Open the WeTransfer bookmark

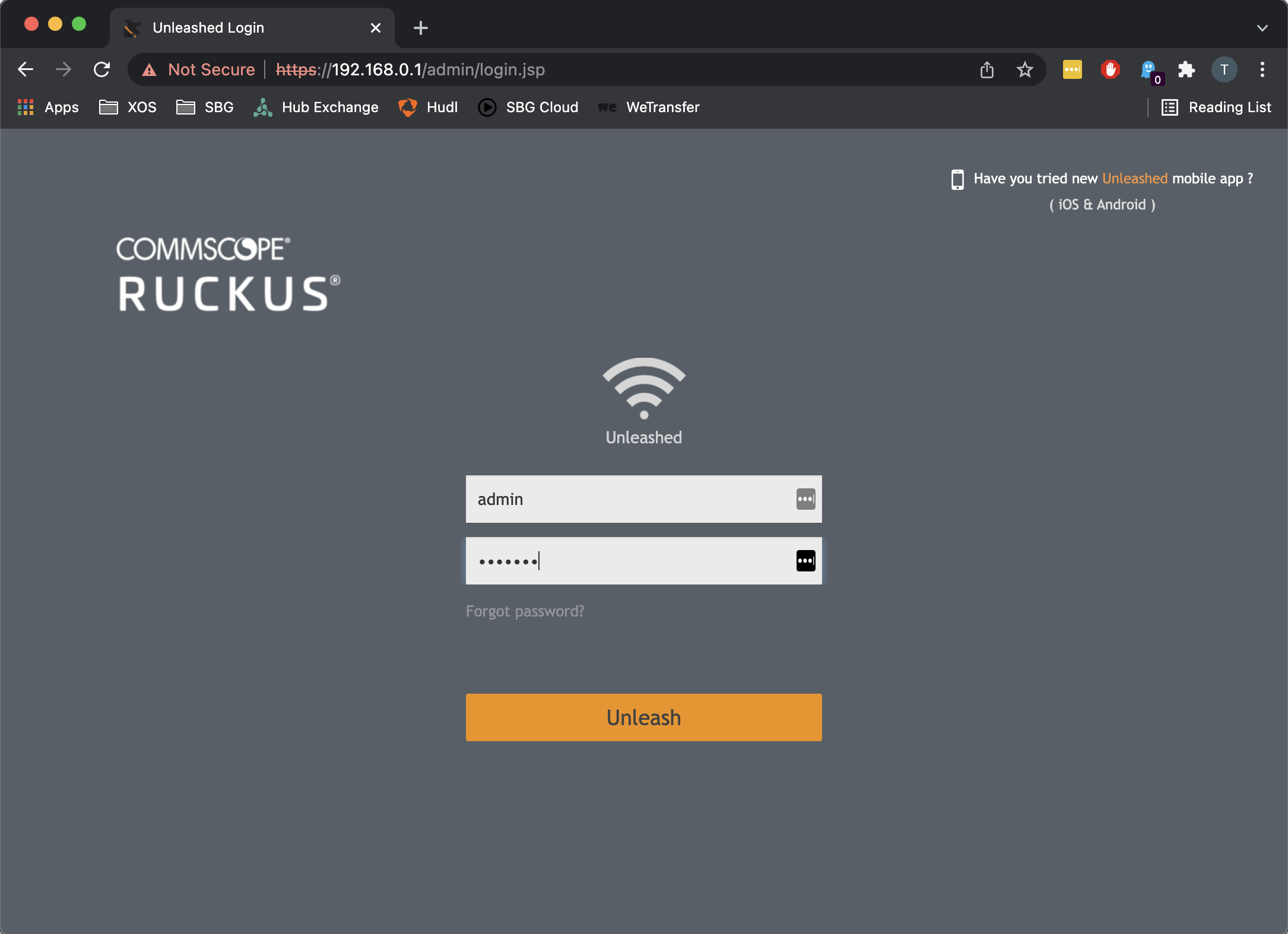tap(649, 107)
